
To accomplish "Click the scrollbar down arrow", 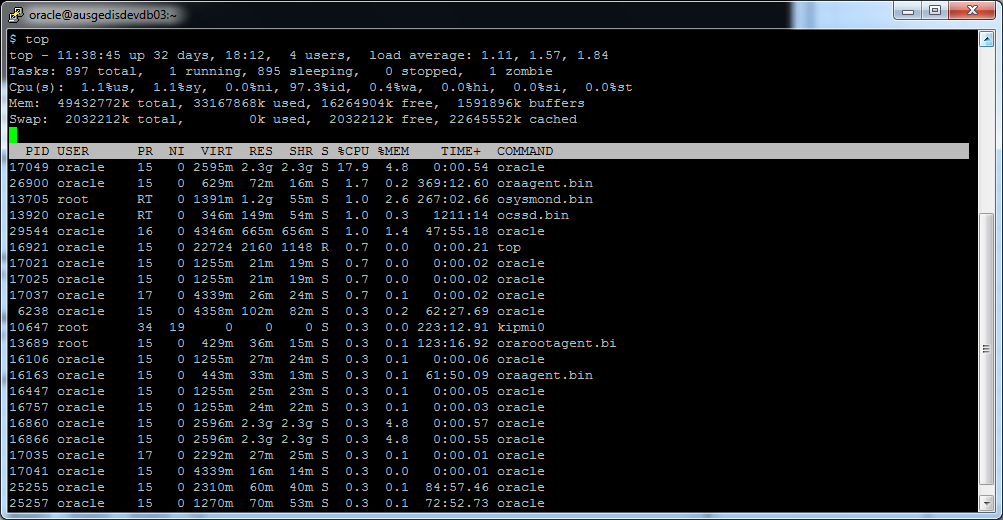I will (986, 503).
